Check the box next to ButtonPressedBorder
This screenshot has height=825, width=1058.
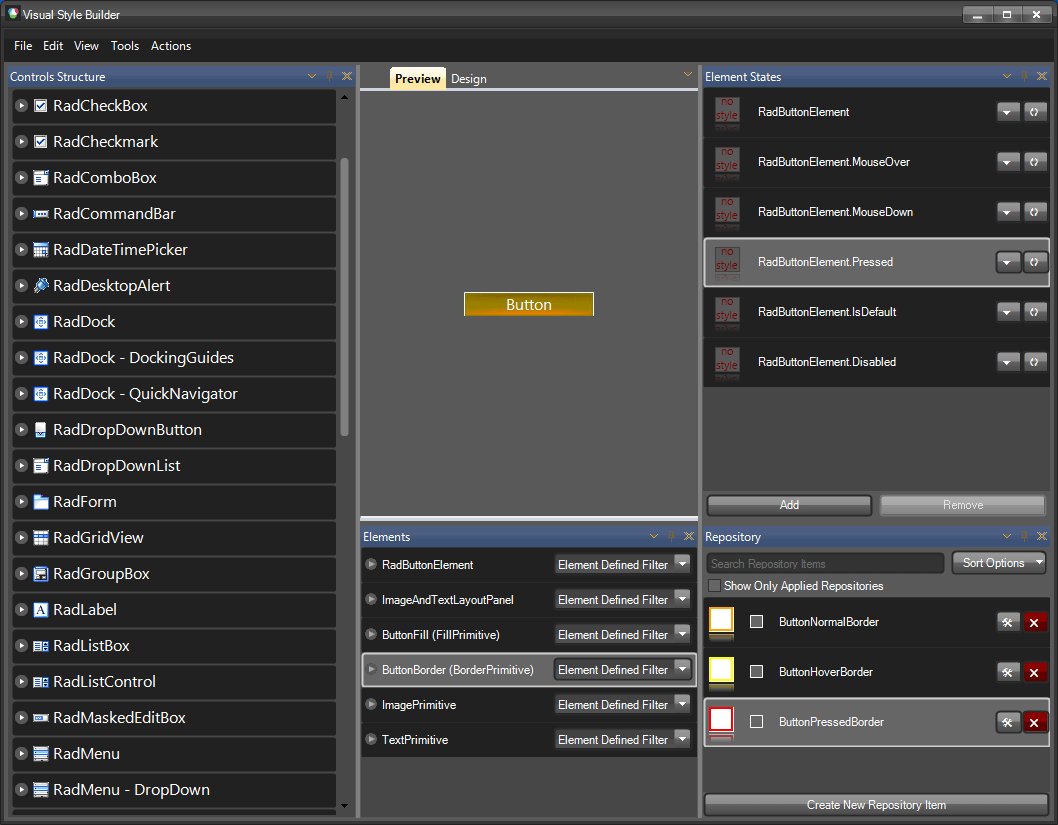(756, 721)
